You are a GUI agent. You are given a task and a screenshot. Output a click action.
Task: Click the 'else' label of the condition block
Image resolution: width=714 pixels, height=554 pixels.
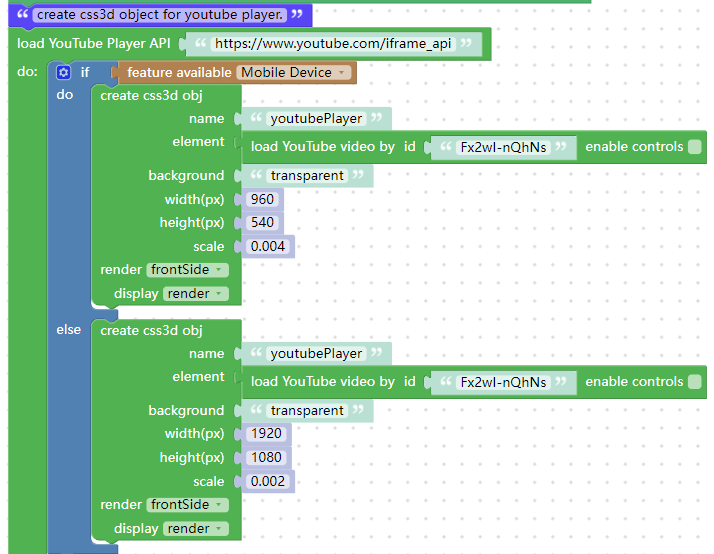69,330
